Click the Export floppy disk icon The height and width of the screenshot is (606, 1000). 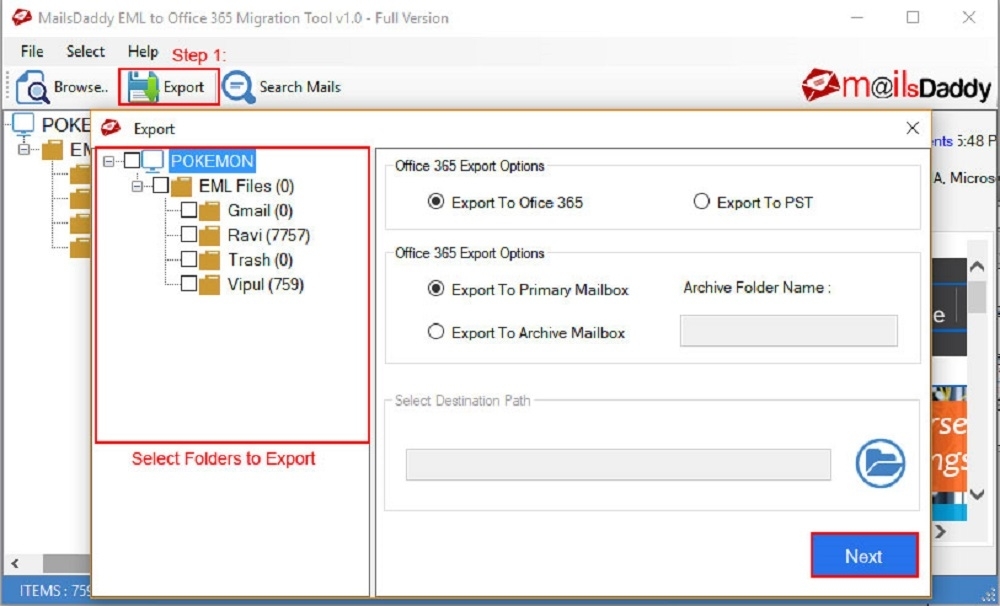point(142,87)
